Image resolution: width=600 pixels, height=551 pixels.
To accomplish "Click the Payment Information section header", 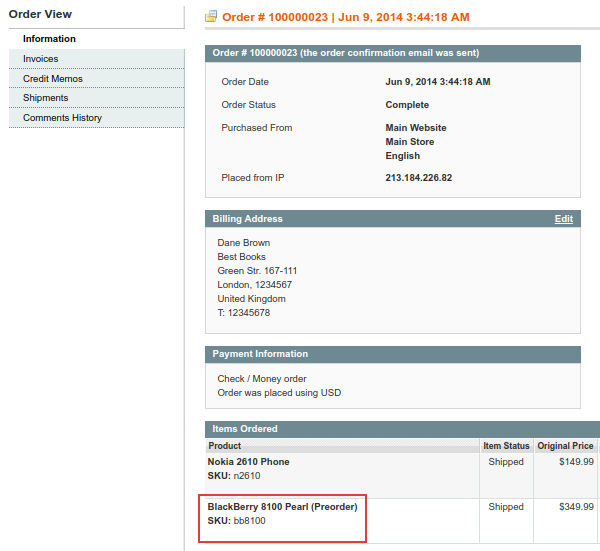I will point(260,354).
